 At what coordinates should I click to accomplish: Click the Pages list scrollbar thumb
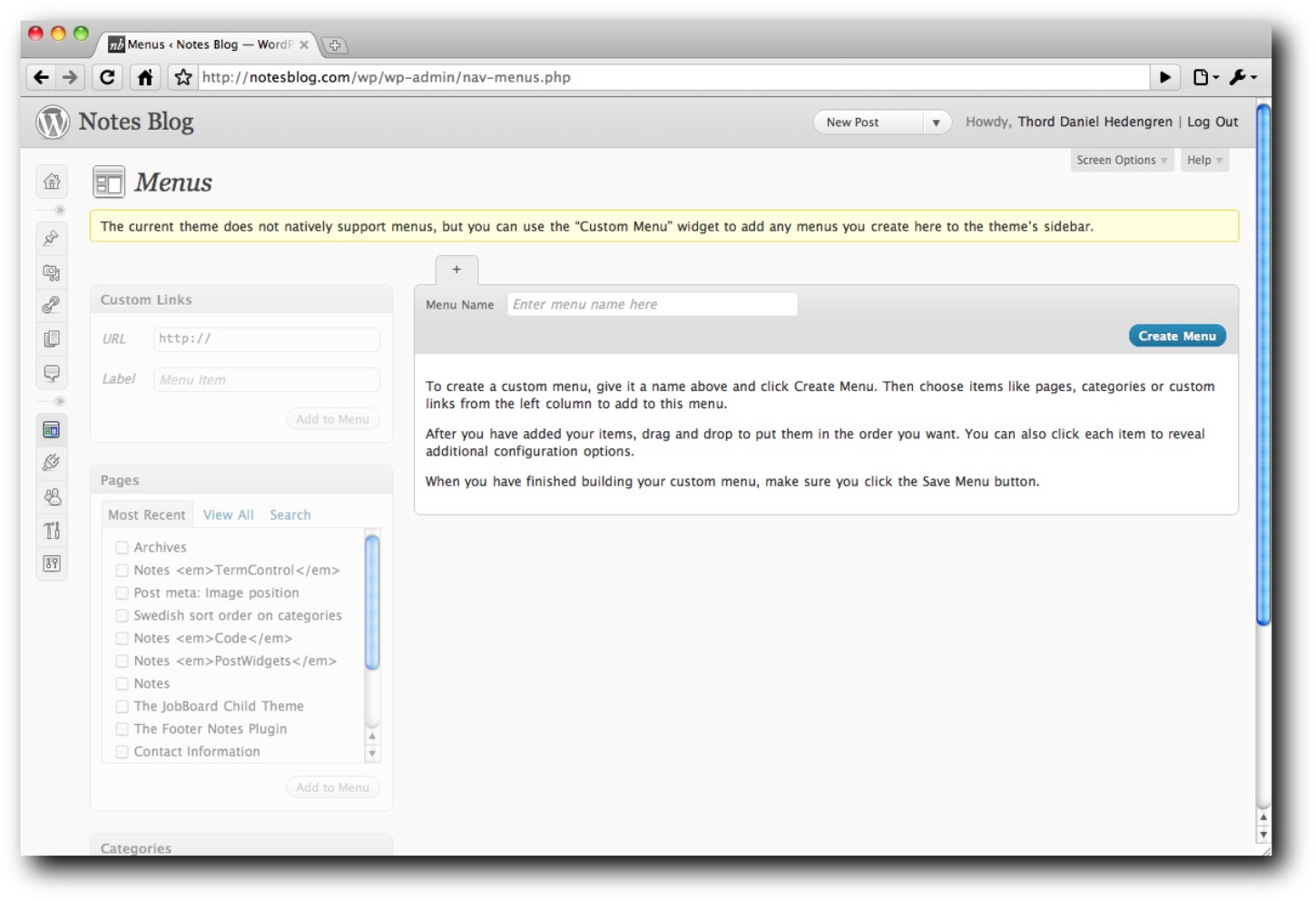[x=372, y=602]
